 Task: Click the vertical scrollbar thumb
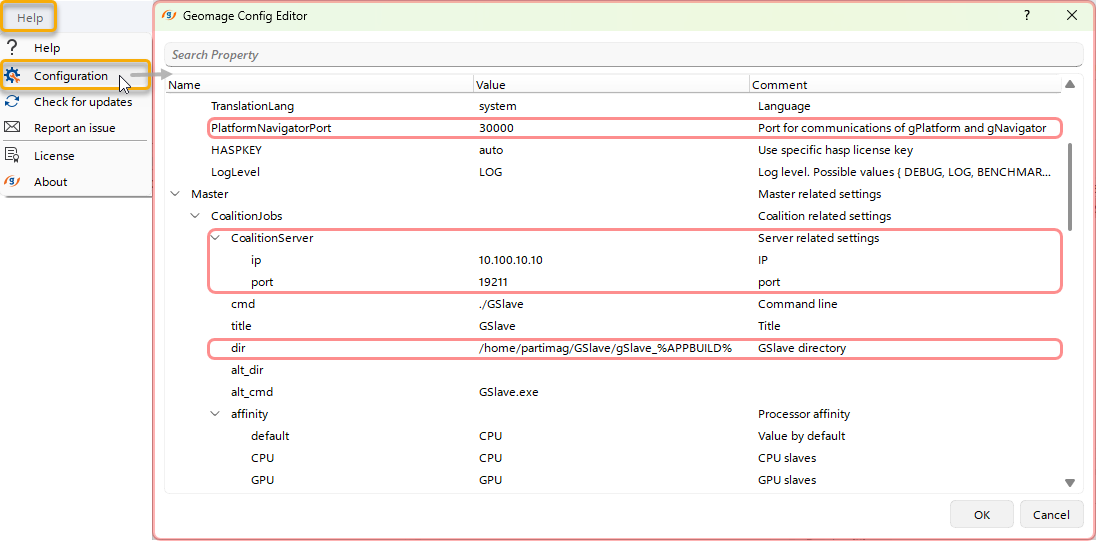[1069, 186]
